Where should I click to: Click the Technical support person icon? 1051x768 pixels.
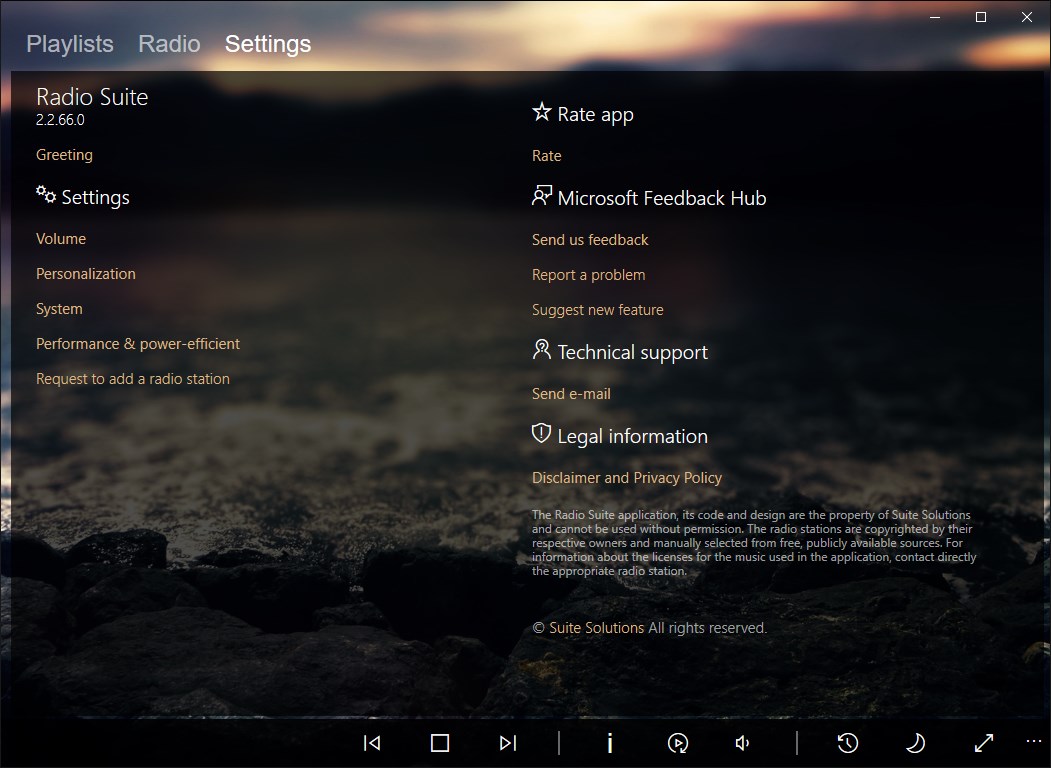click(542, 349)
